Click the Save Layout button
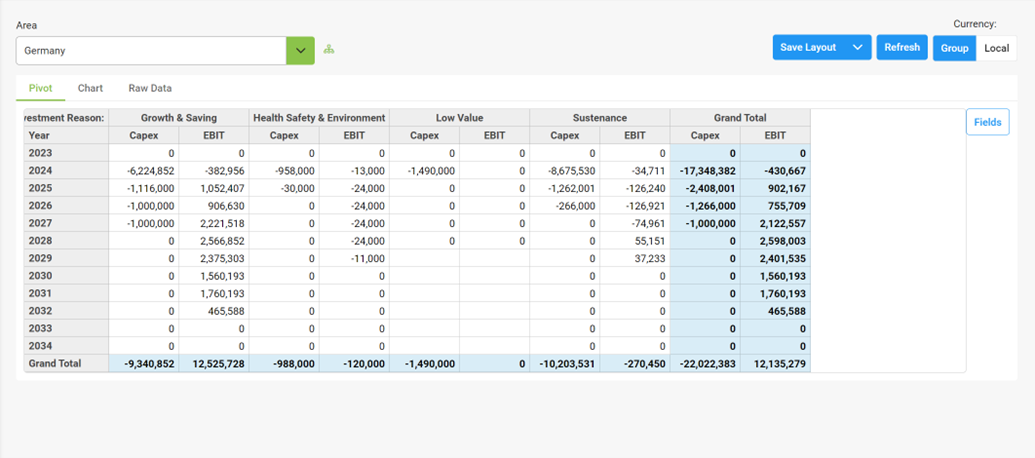Screen dimensions: 1035x458 809,48
